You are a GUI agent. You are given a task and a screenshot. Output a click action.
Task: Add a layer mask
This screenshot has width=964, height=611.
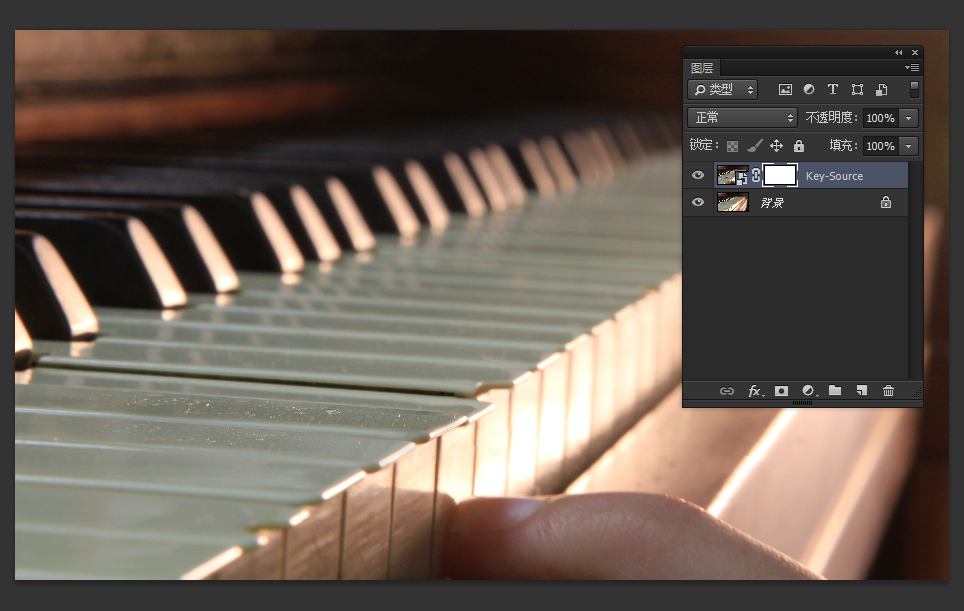[x=781, y=391]
